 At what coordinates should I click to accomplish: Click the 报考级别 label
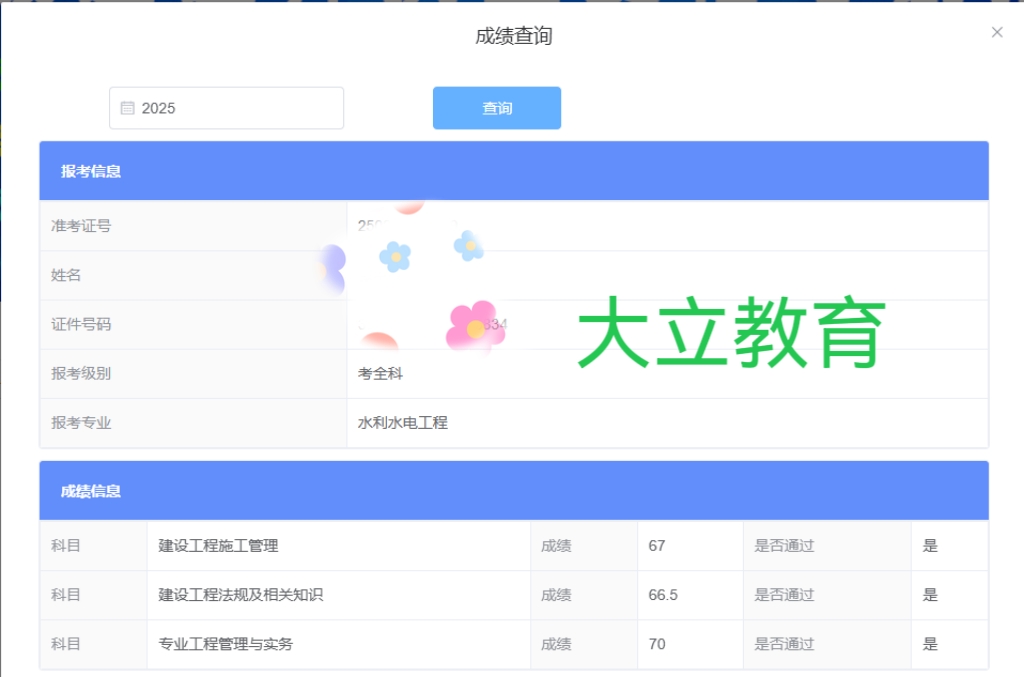pyautogui.click(x=81, y=373)
